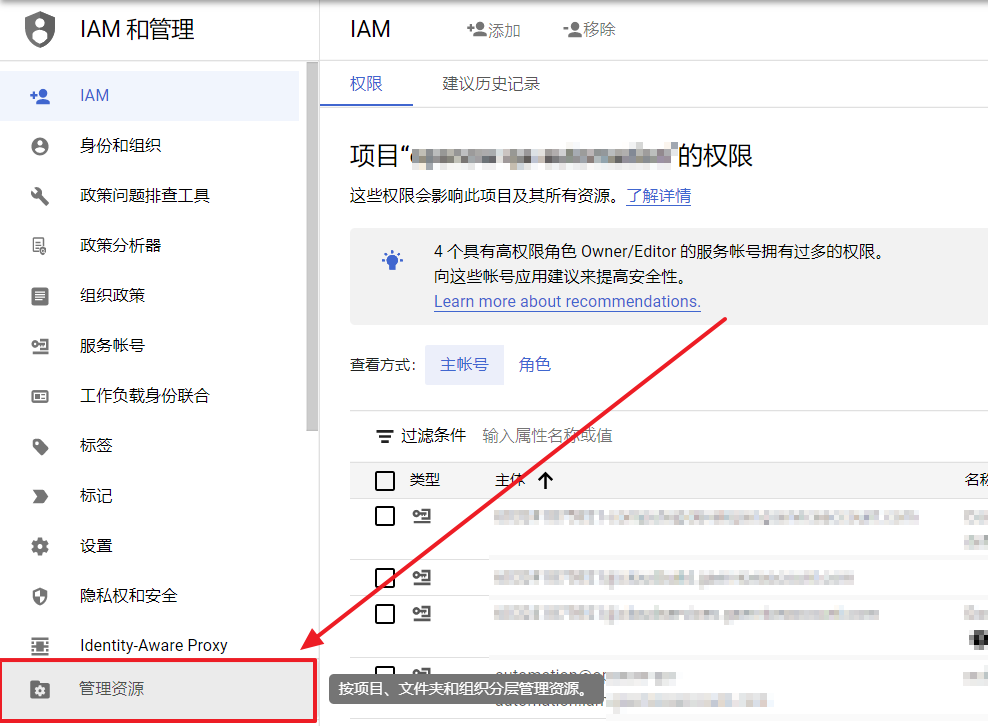This screenshot has width=988, height=726.
Task: Switch to the 建议历史记录 tab
Action: pyautogui.click(x=491, y=84)
